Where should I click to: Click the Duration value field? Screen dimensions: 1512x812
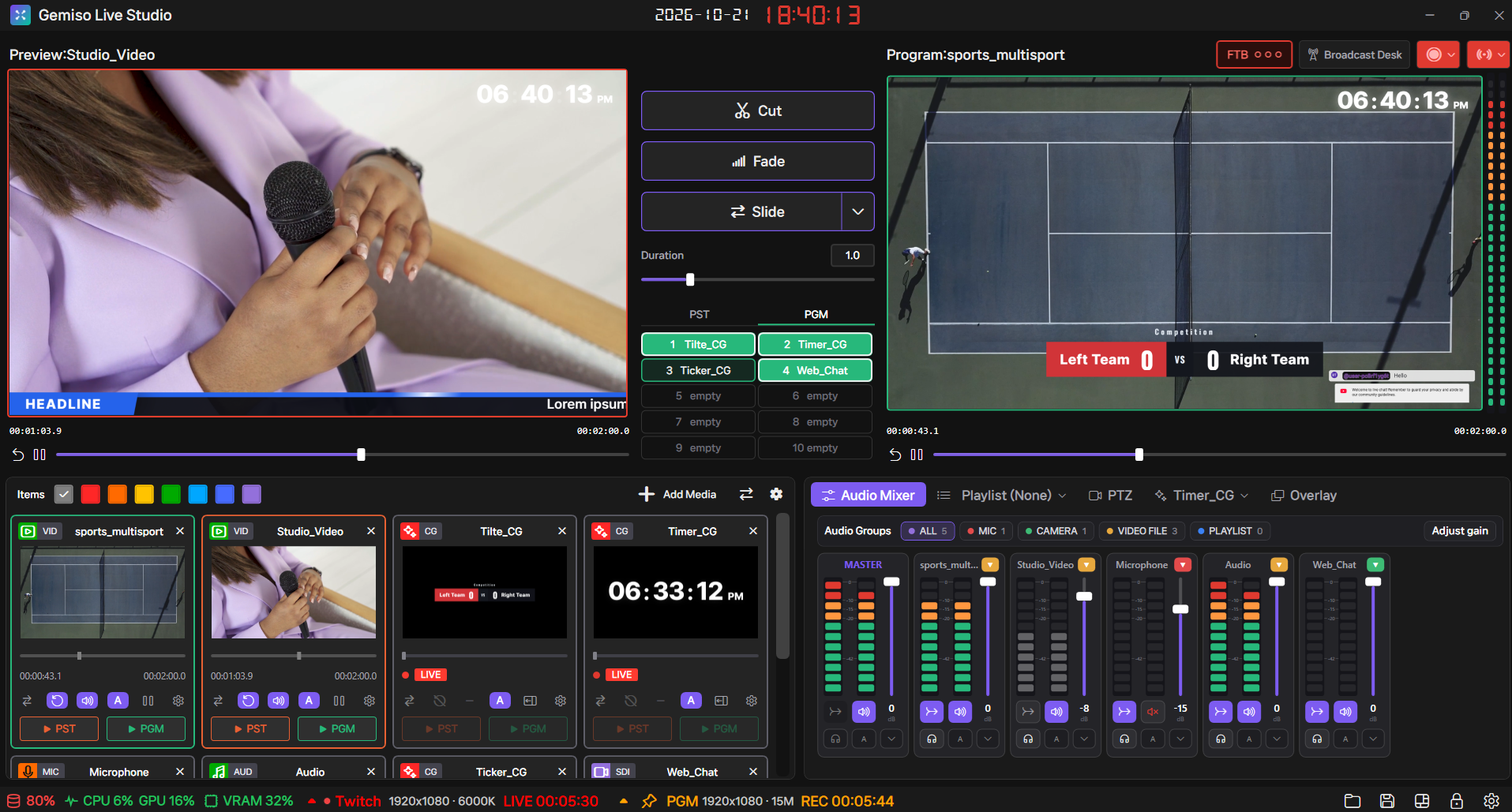pos(853,255)
